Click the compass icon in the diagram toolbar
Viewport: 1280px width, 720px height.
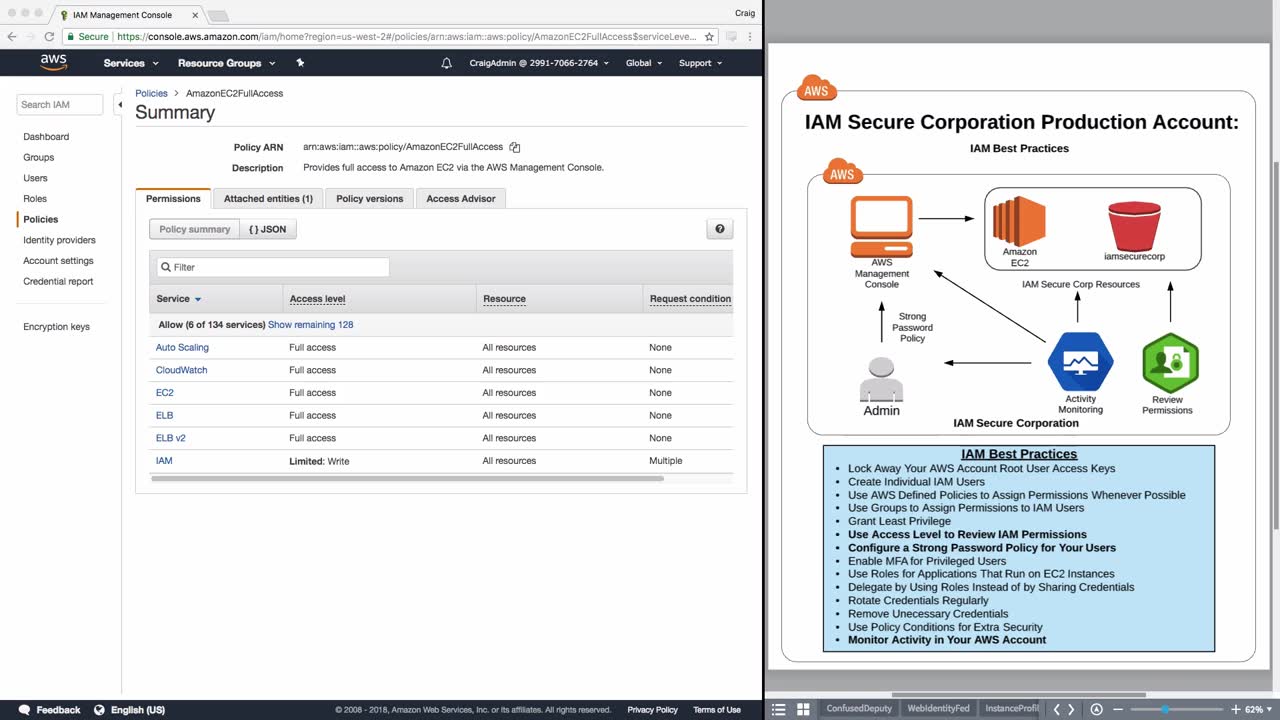click(x=1096, y=709)
